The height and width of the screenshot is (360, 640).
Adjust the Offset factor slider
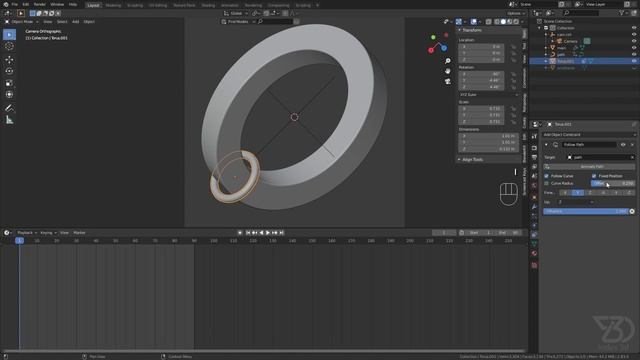click(x=613, y=184)
